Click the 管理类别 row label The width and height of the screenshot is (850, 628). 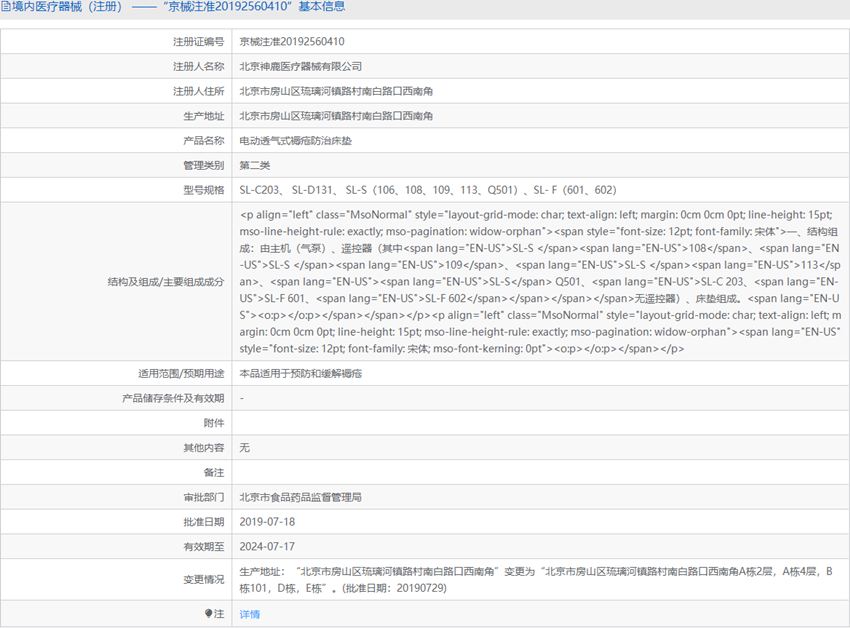click(203, 165)
